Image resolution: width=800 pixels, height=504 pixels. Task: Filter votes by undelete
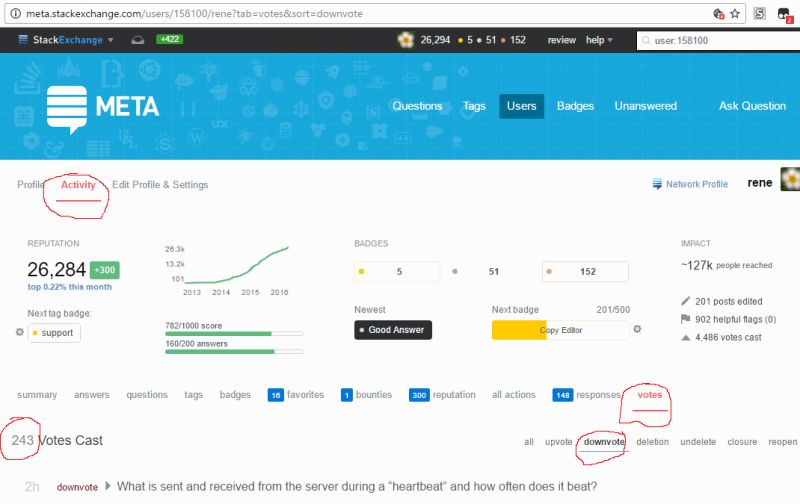point(698,442)
